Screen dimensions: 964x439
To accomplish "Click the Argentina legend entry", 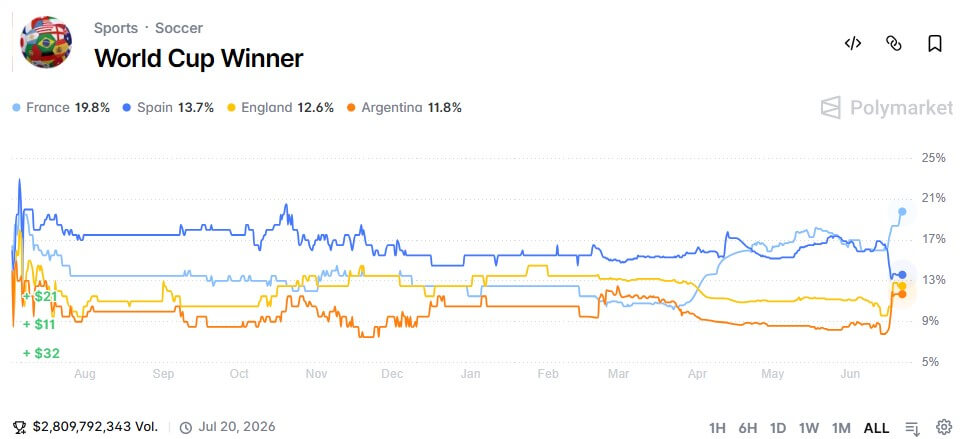I will 404,108.
